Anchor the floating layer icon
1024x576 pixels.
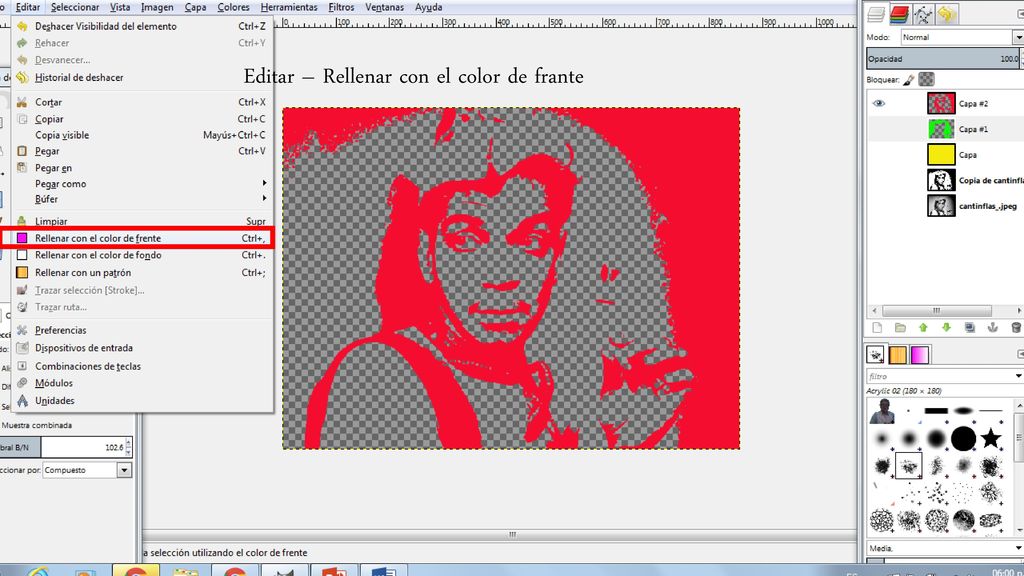[993, 328]
